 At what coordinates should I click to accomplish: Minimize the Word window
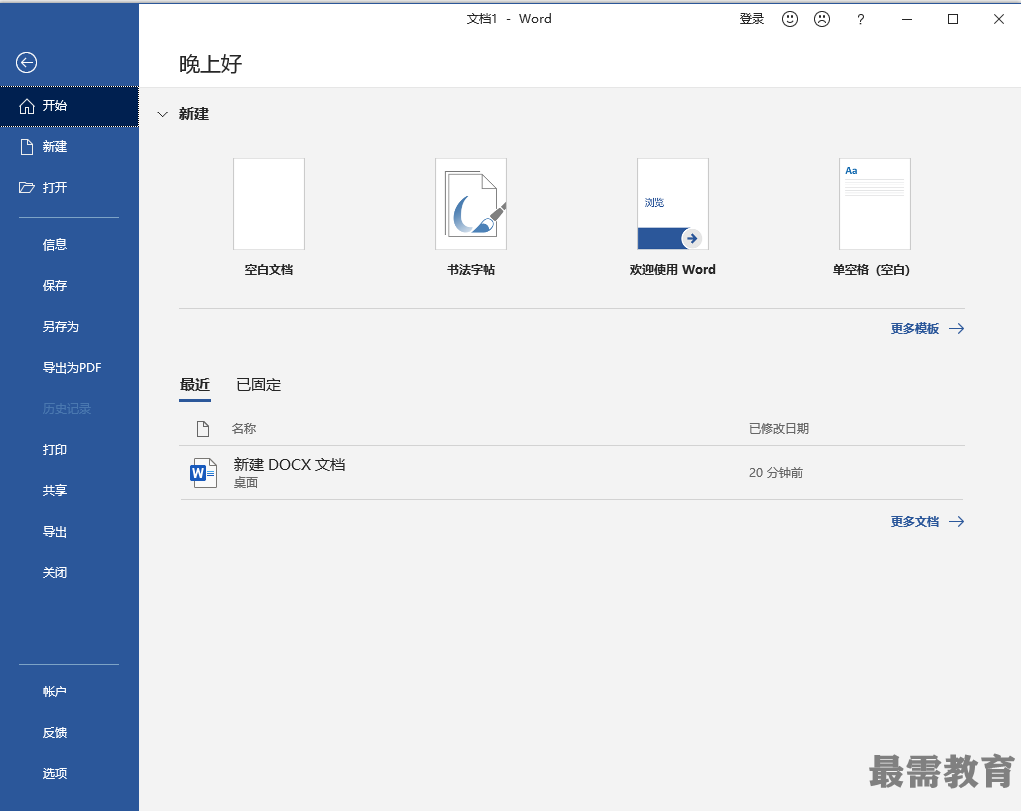pos(906,20)
